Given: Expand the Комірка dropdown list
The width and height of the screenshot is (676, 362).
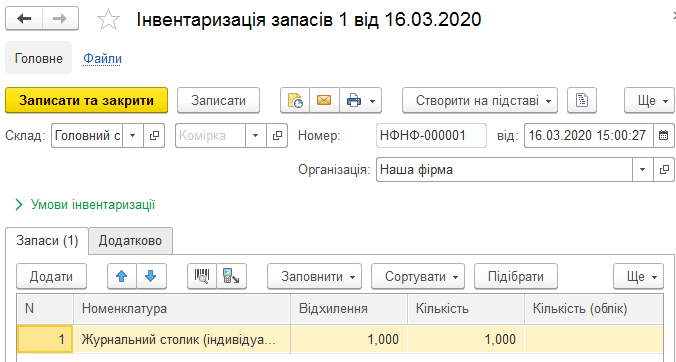Looking at the screenshot, I should point(256,136).
